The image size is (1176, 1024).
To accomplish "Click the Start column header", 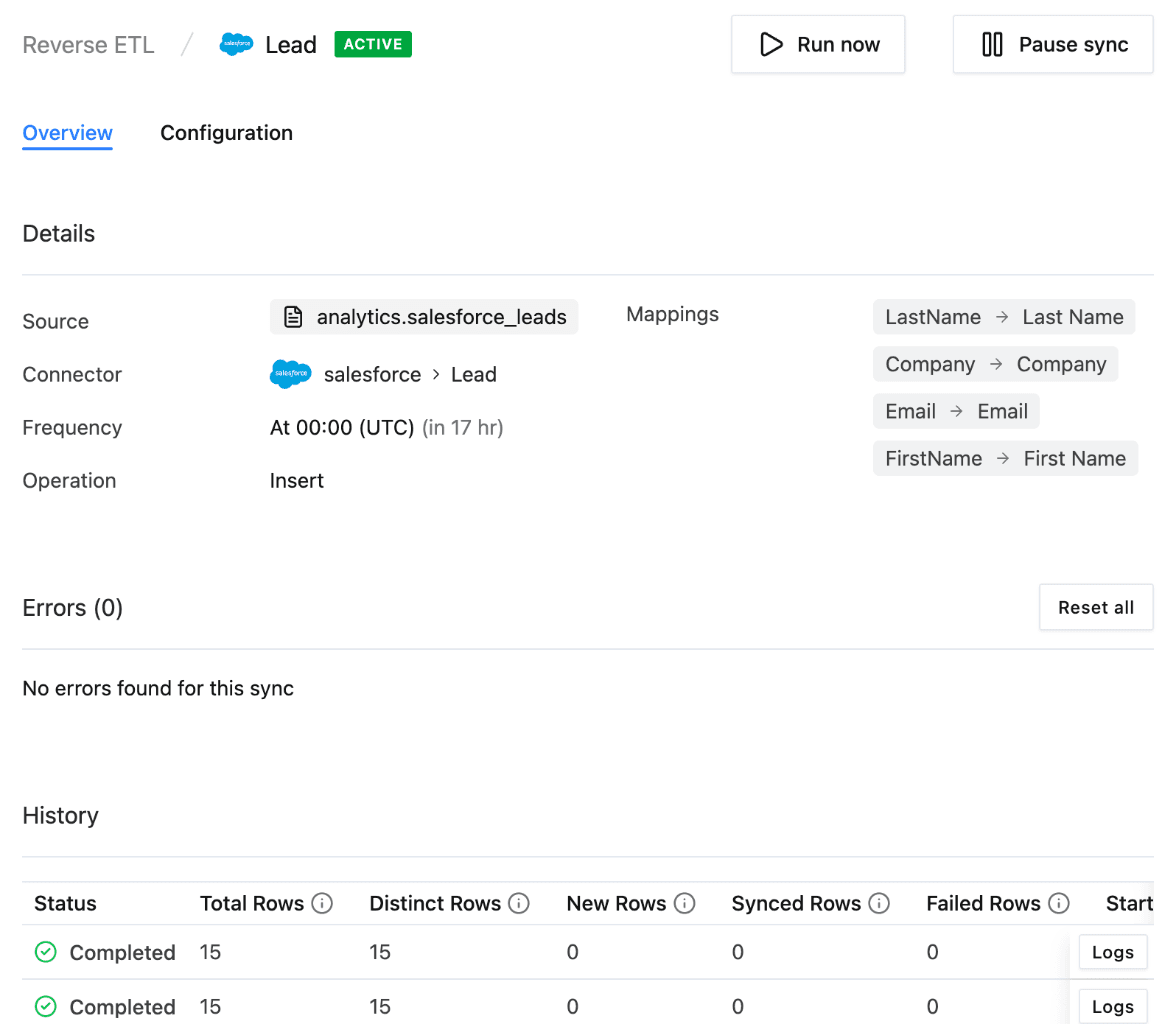I will [x=1129, y=903].
